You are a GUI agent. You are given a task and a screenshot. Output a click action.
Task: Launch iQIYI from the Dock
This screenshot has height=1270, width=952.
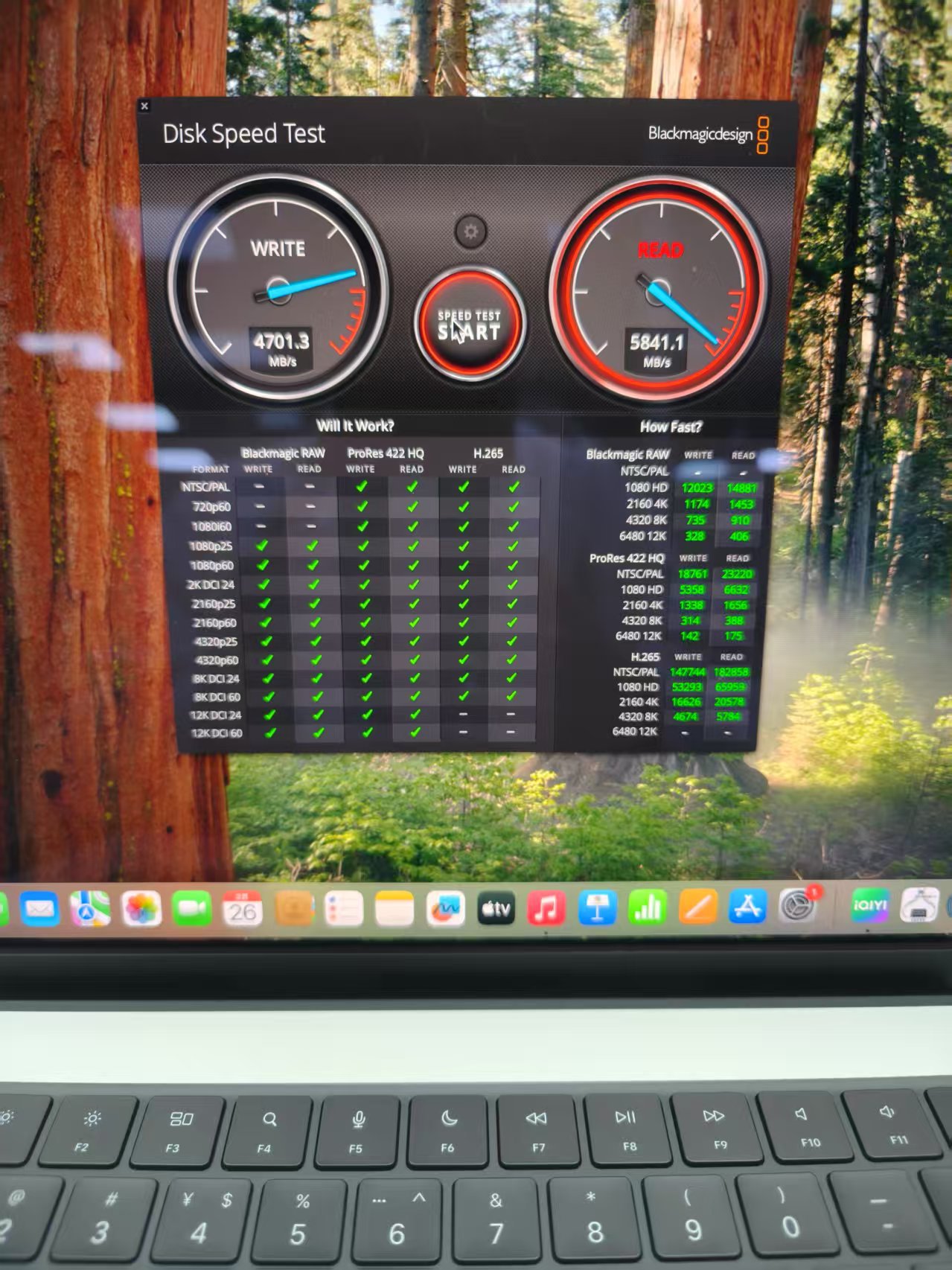870,905
